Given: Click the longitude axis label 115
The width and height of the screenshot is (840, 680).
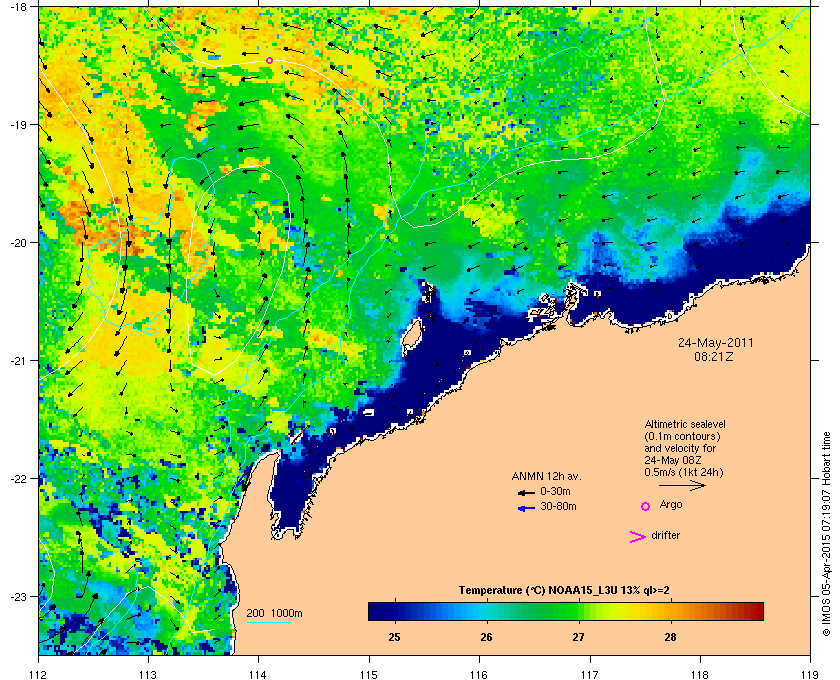Looking at the screenshot, I should [x=369, y=674].
